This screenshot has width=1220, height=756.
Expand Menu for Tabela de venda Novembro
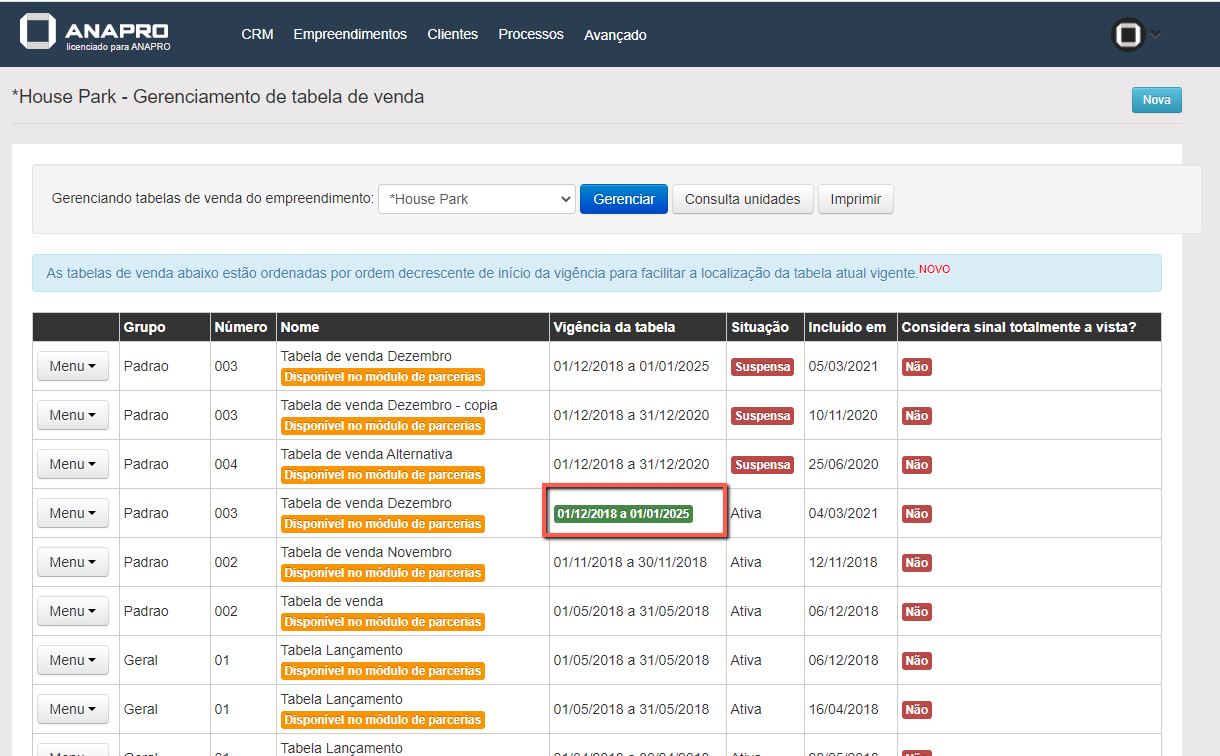click(73, 563)
